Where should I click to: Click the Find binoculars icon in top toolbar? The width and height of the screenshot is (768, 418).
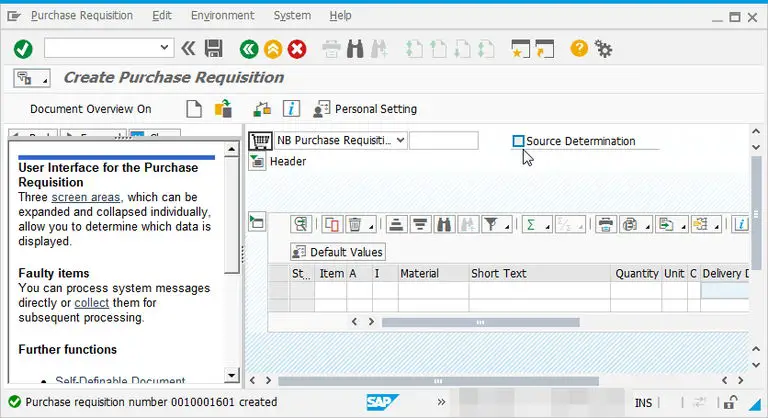(x=355, y=49)
